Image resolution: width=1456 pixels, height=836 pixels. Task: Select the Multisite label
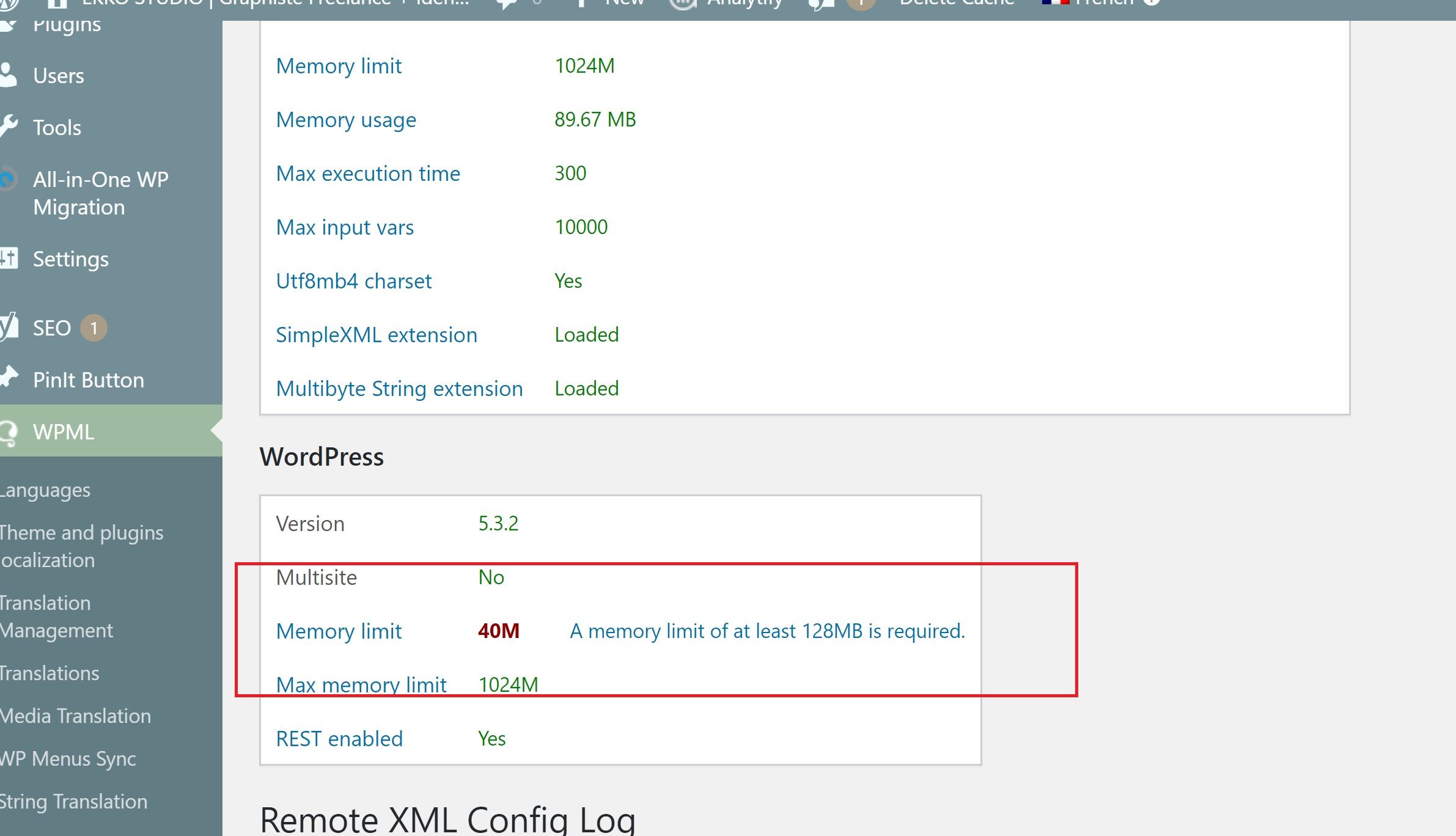(316, 577)
